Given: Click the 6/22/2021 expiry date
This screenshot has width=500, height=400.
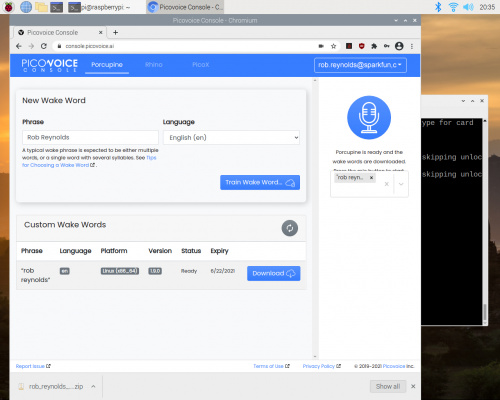Looking at the screenshot, I should pos(223,271).
